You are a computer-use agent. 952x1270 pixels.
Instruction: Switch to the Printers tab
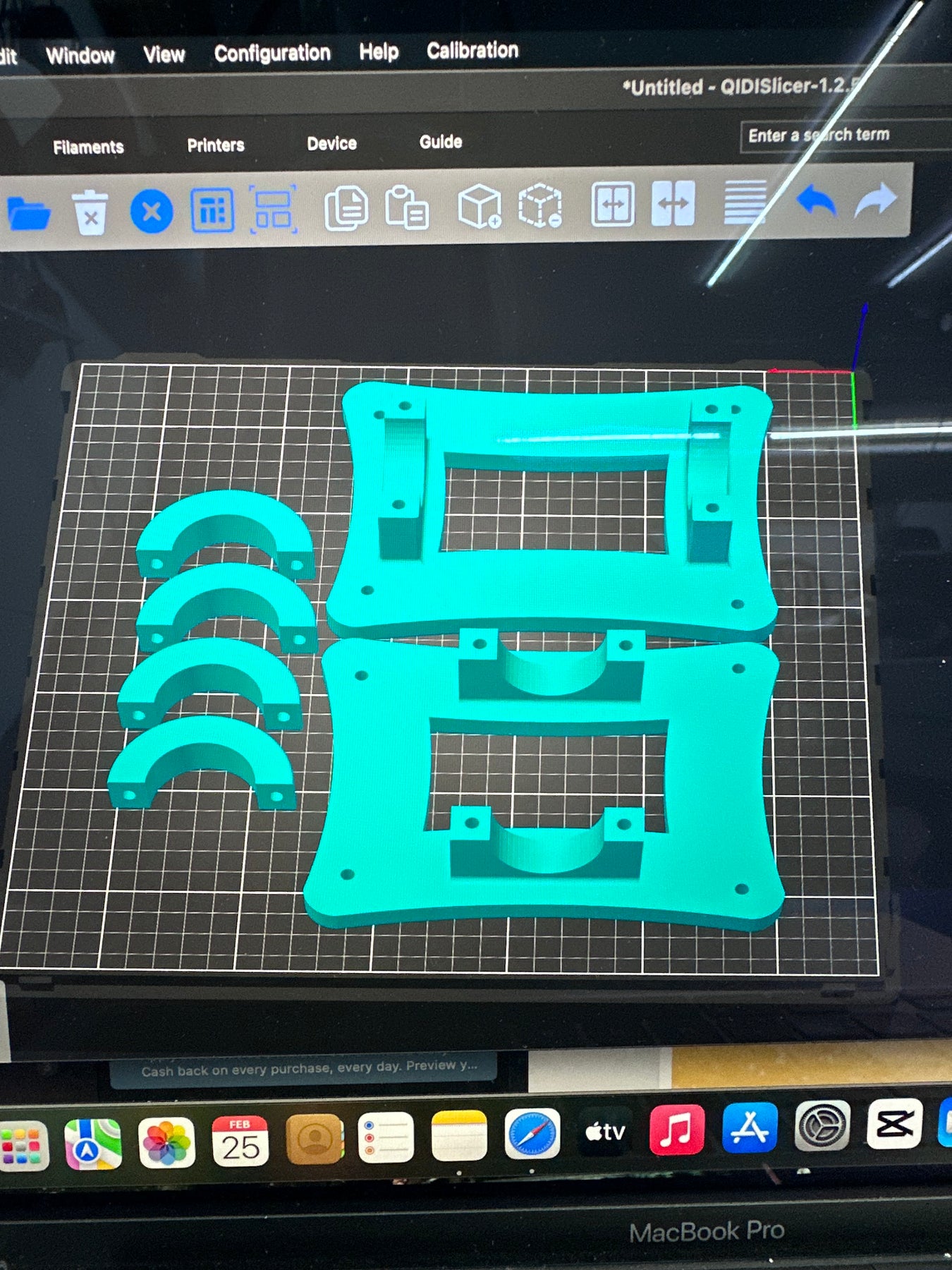(x=216, y=145)
